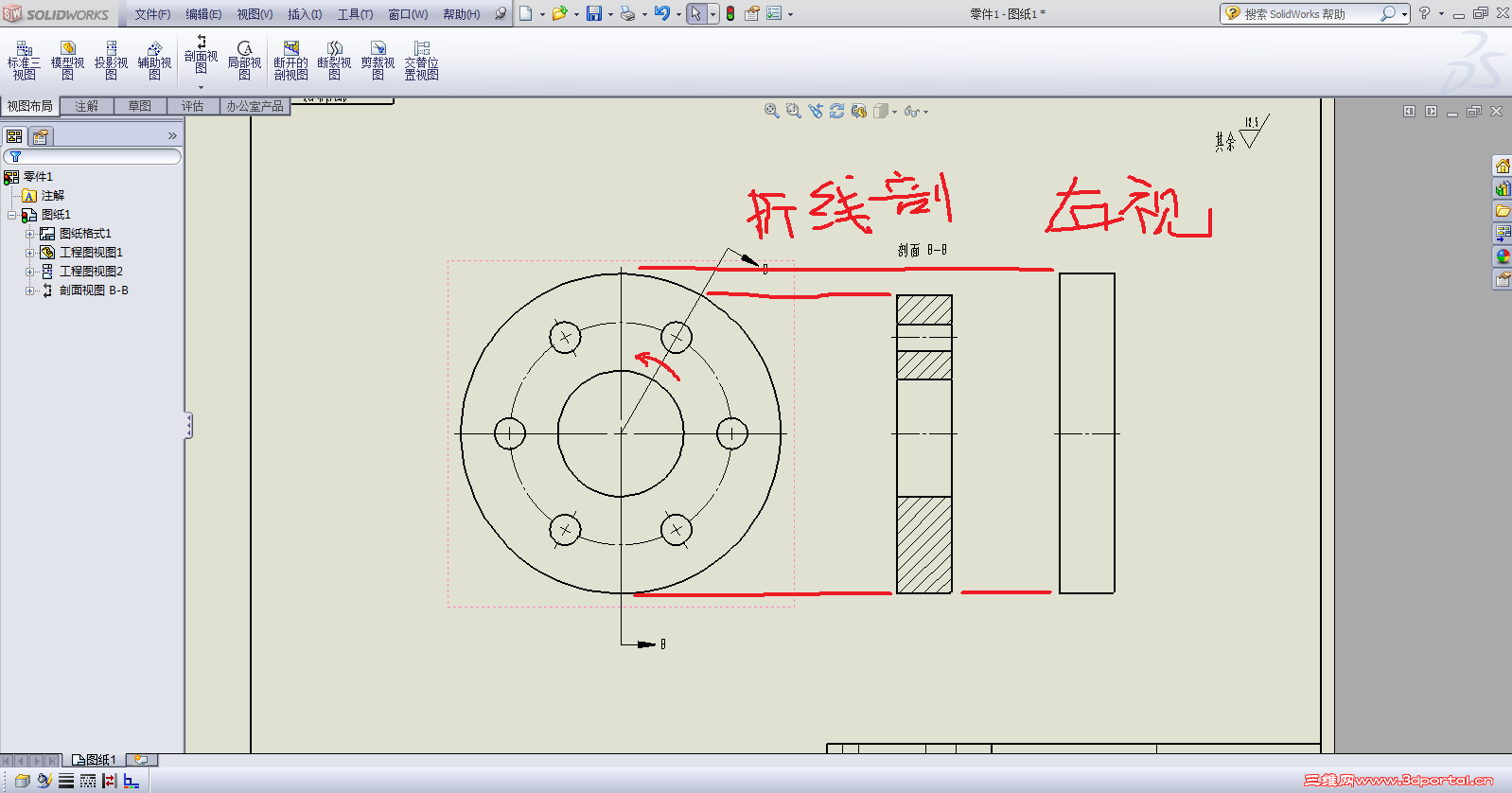This screenshot has height=793, width=1512.
Task: Switch to the 注解 tab
Action: [86, 106]
